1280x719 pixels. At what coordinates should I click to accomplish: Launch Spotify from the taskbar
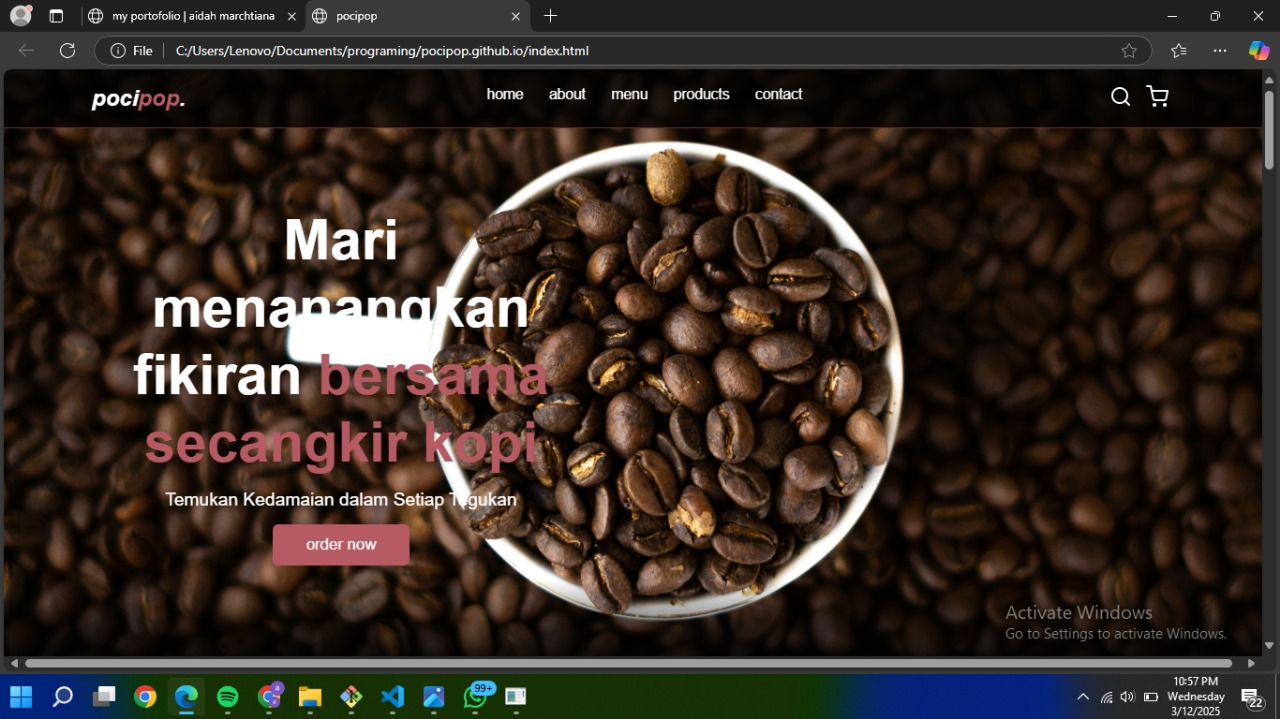(227, 697)
